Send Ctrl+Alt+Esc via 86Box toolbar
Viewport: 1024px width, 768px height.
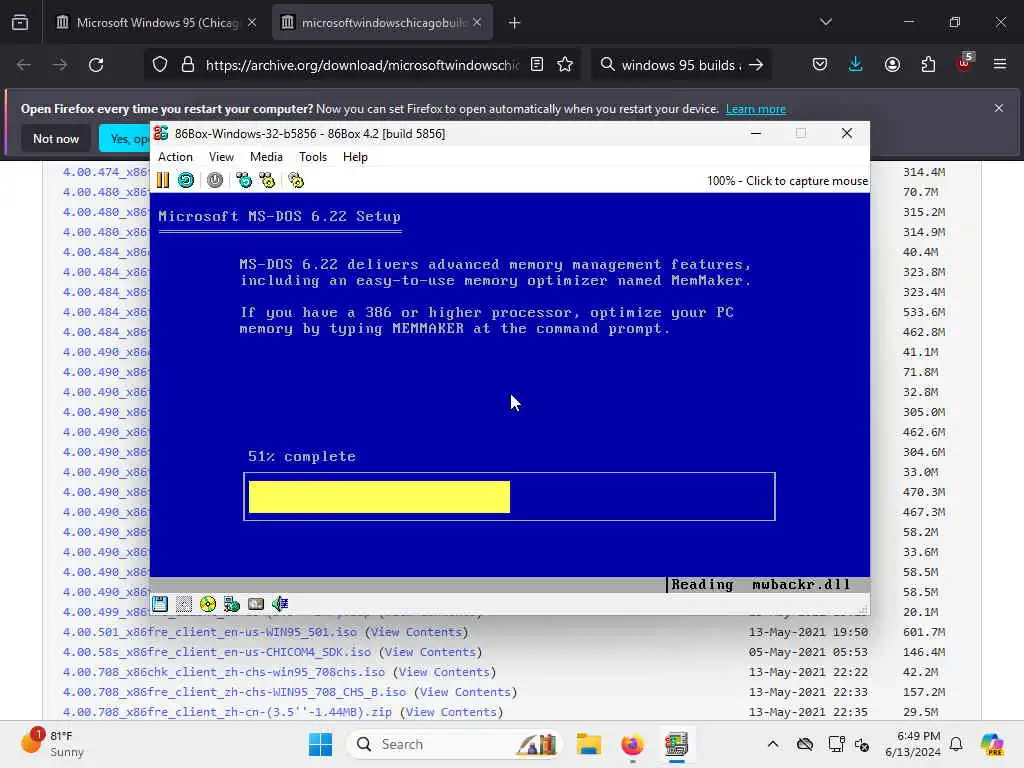(x=268, y=180)
